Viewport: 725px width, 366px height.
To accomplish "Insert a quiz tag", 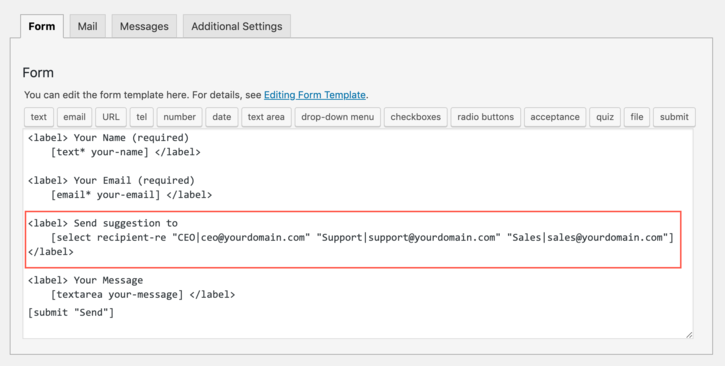I will point(605,117).
